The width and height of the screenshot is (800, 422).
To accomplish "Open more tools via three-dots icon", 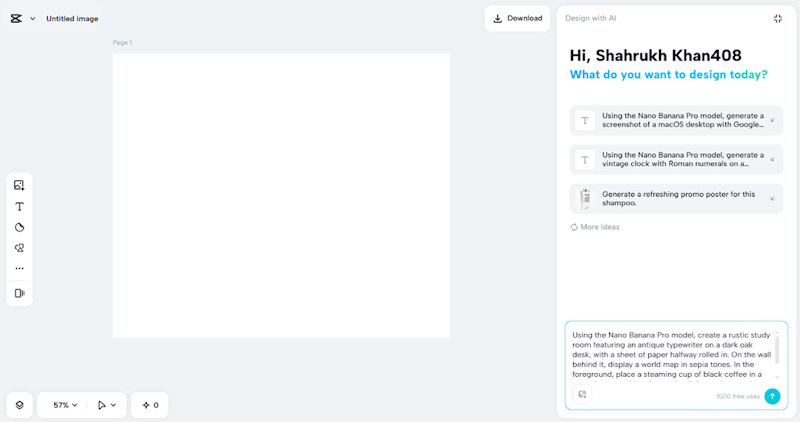I will coord(19,269).
